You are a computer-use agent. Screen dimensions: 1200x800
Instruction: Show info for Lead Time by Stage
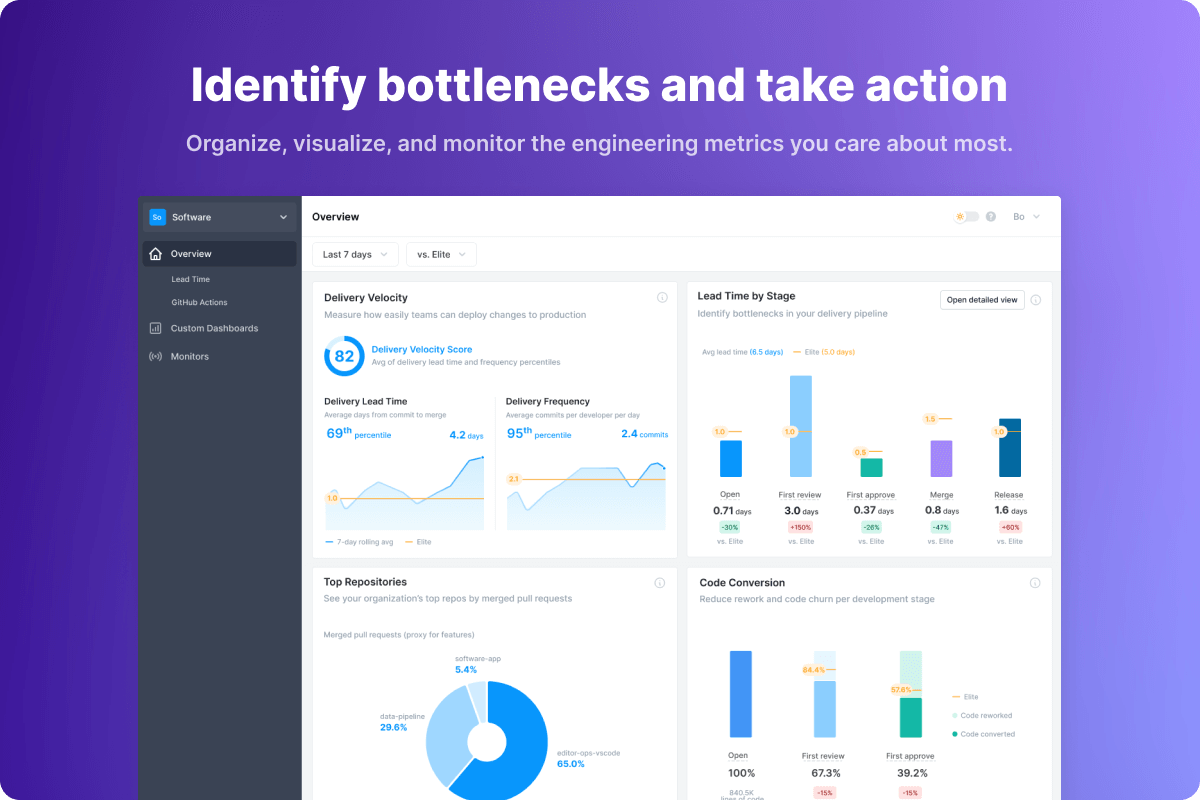[x=1035, y=300]
